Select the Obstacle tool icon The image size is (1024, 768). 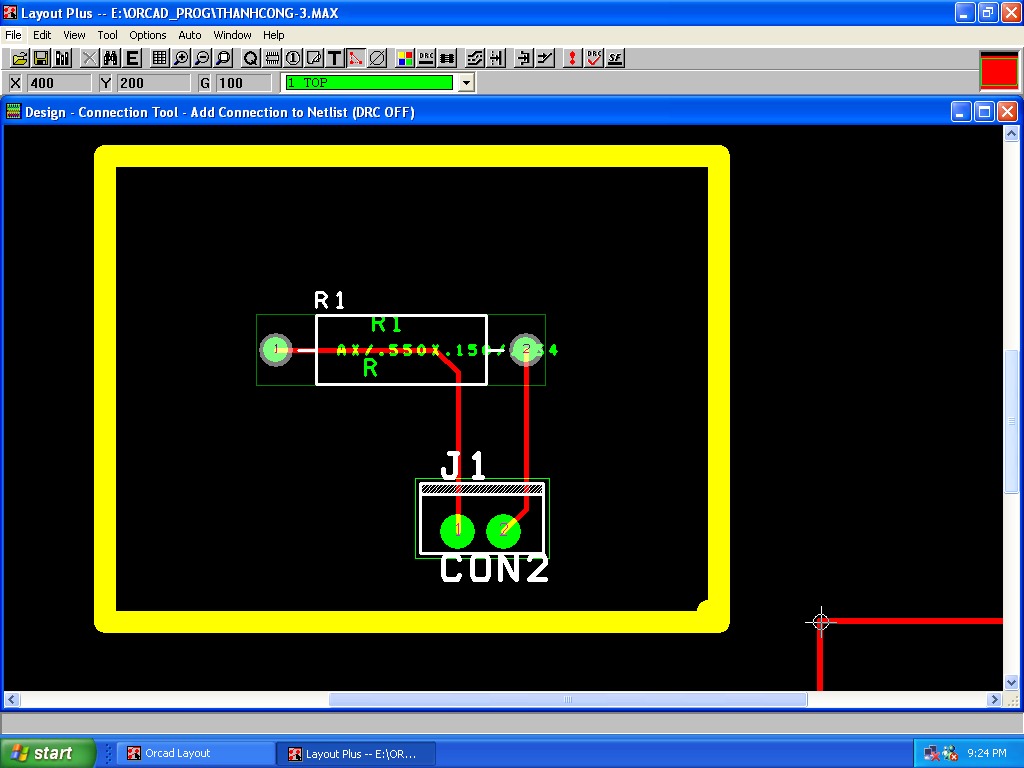click(x=314, y=59)
